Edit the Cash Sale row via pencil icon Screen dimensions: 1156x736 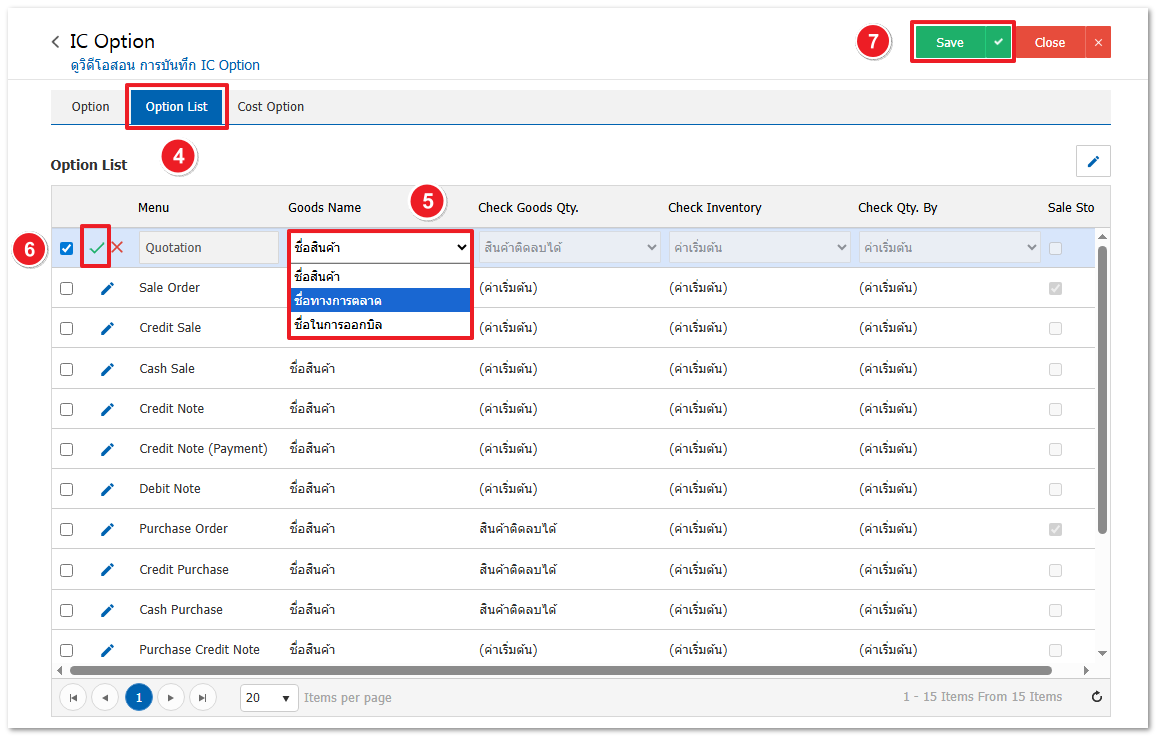coord(107,369)
